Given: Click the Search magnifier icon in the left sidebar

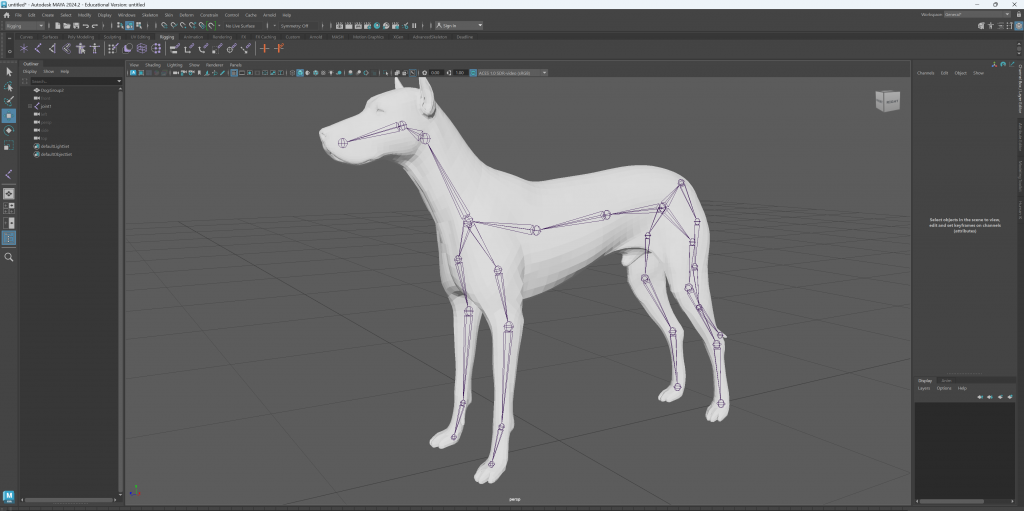Looking at the screenshot, I should 8,257.
